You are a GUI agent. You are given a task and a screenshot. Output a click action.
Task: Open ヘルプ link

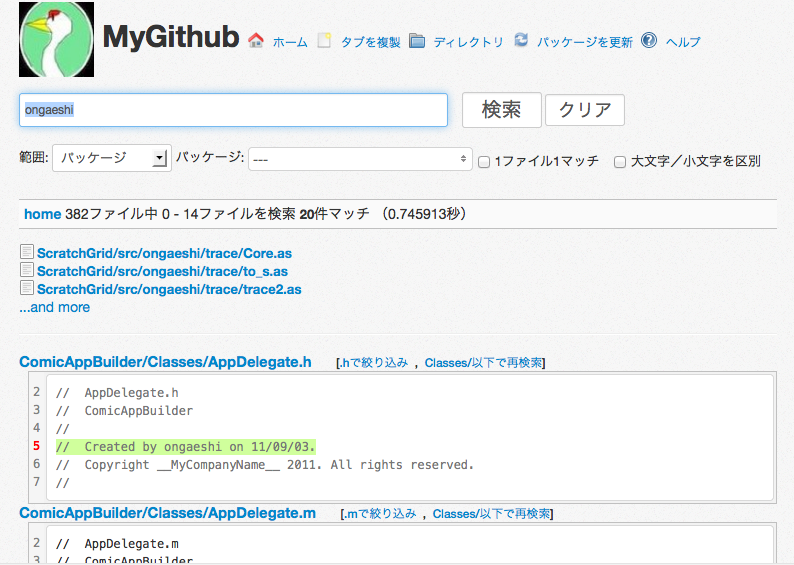(683, 42)
